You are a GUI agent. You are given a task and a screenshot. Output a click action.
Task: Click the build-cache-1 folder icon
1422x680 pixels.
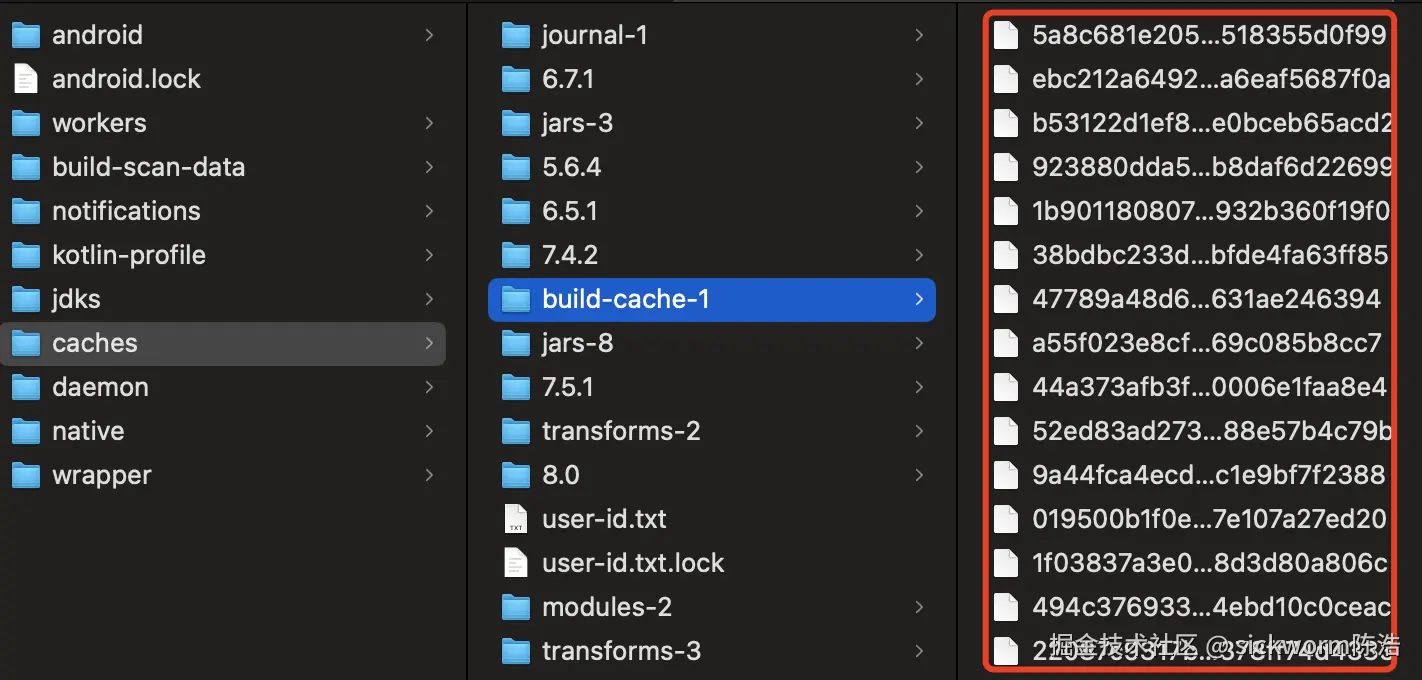[515, 300]
